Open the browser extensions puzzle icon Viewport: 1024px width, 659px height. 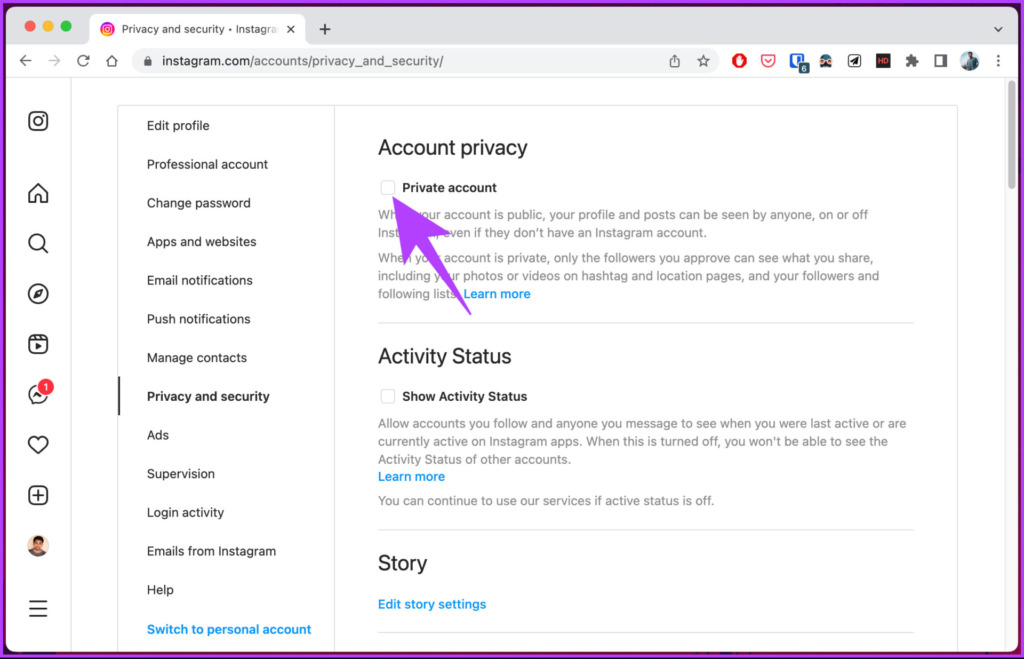tap(912, 61)
